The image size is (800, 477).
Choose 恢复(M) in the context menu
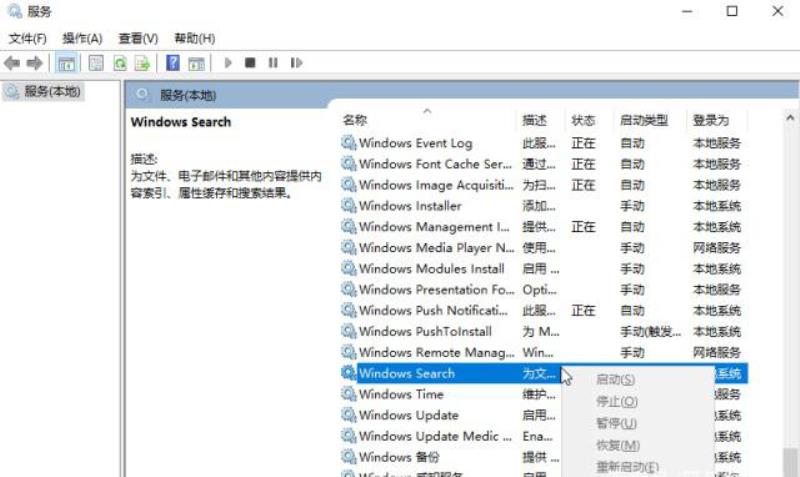[x=618, y=445]
